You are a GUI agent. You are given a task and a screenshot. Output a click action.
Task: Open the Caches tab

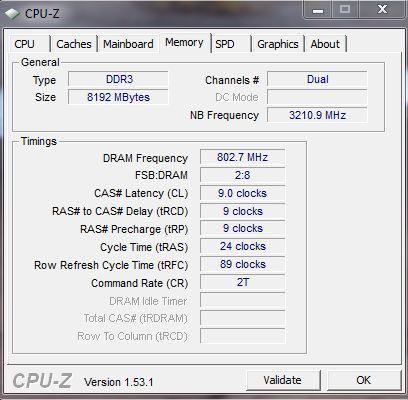pyautogui.click(x=74, y=44)
